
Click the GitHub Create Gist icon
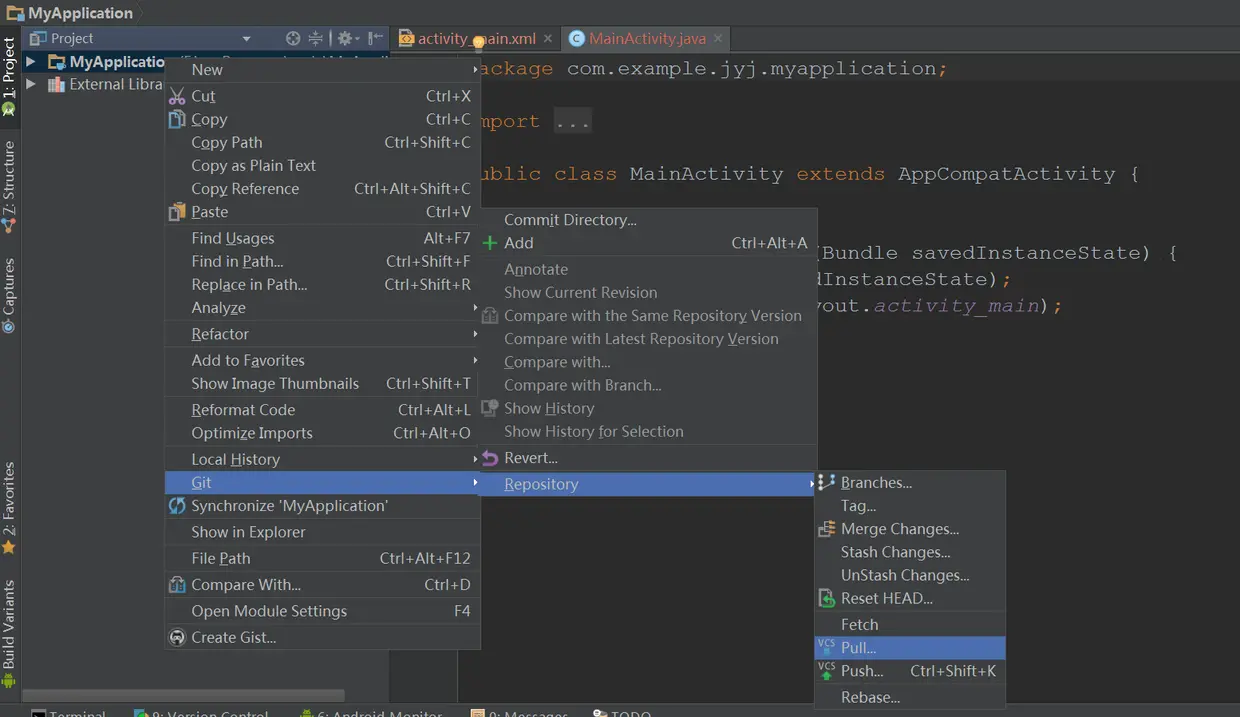click(x=177, y=637)
